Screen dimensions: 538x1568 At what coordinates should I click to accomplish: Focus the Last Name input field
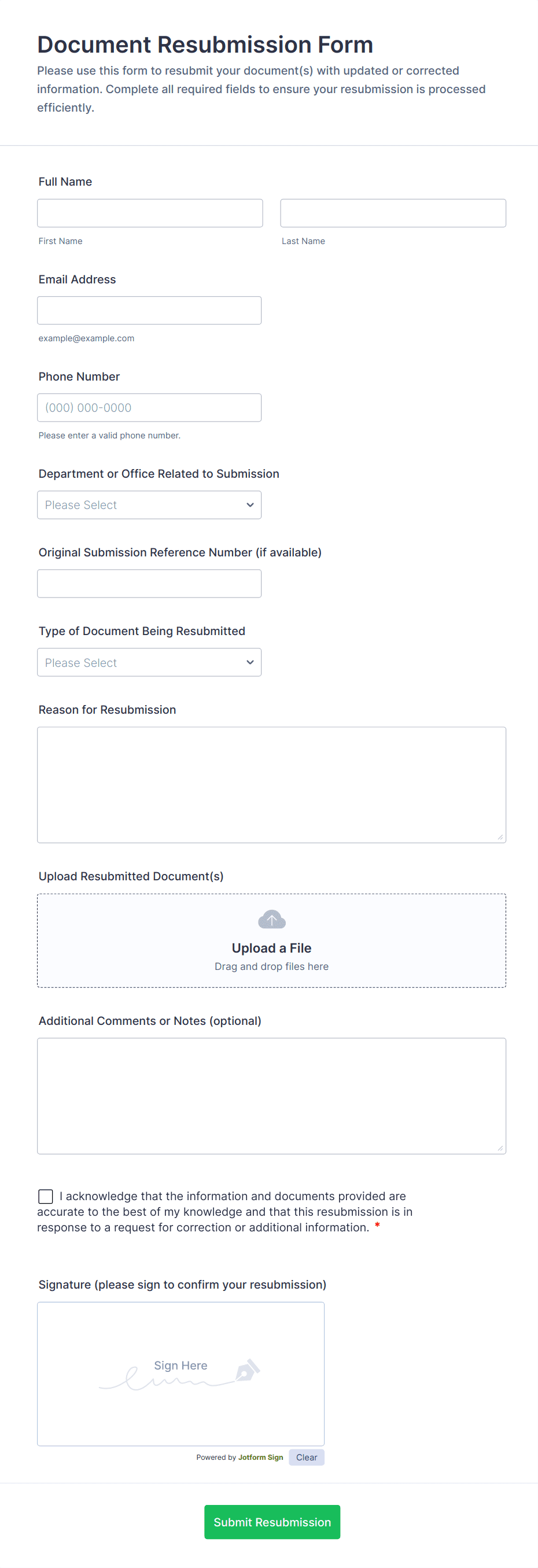click(393, 213)
